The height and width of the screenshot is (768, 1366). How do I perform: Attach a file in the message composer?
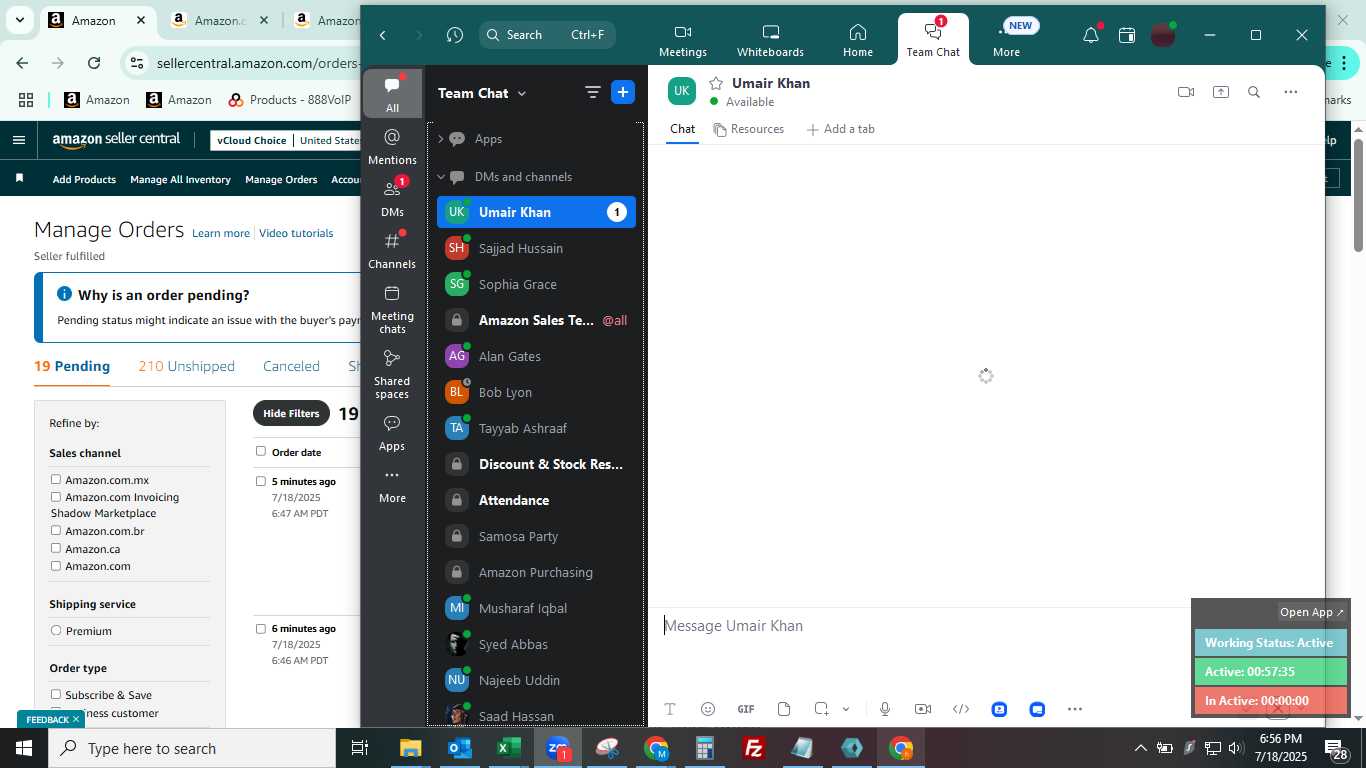(784, 709)
